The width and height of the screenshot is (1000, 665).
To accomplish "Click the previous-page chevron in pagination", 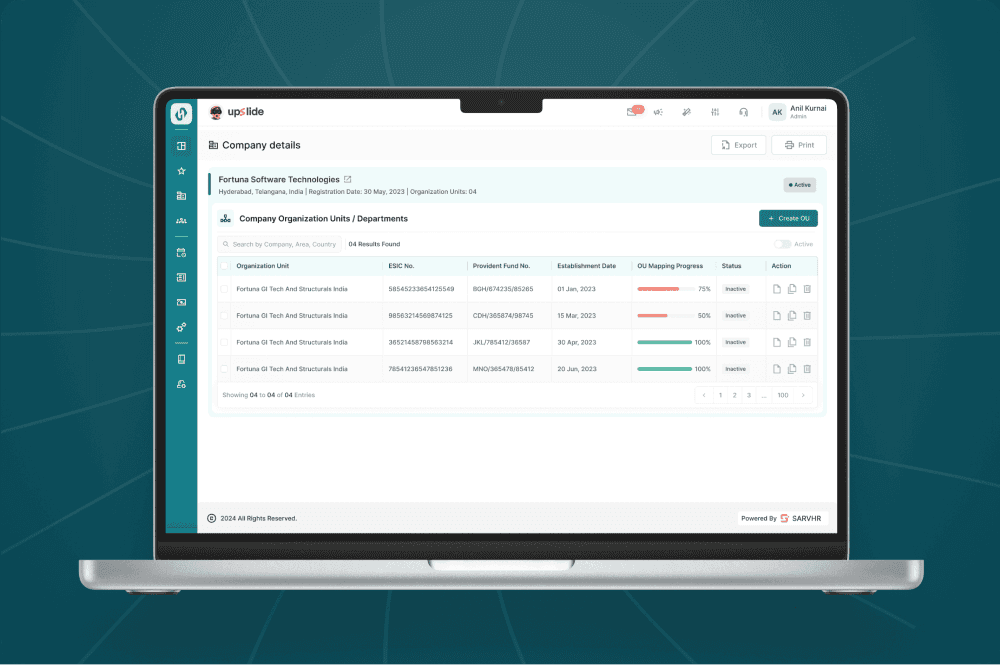I will [x=704, y=395].
